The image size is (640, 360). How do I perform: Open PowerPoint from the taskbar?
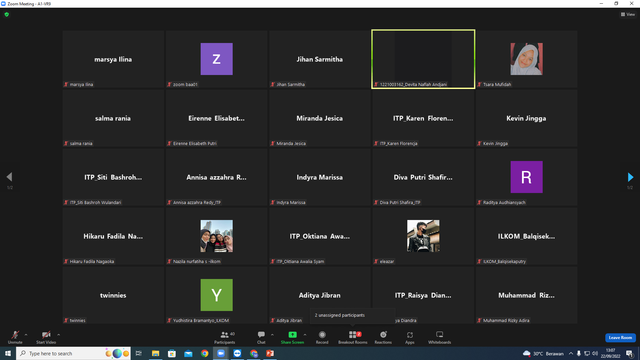[270, 353]
